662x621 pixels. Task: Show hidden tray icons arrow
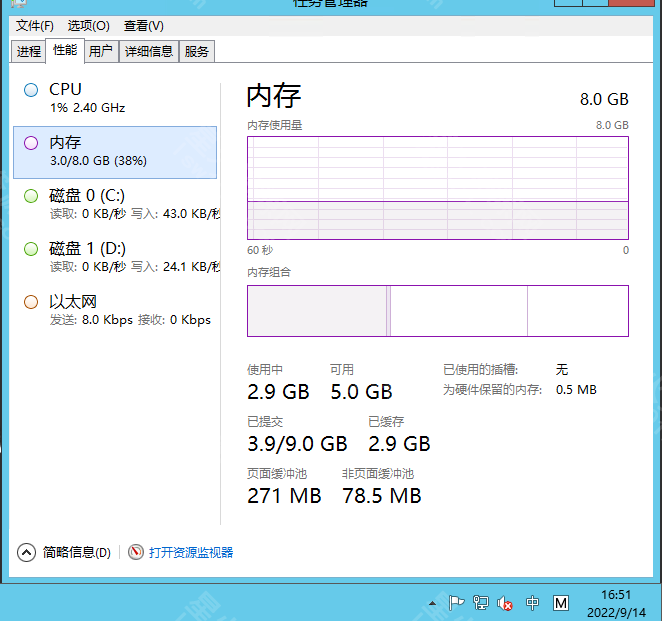(x=432, y=603)
